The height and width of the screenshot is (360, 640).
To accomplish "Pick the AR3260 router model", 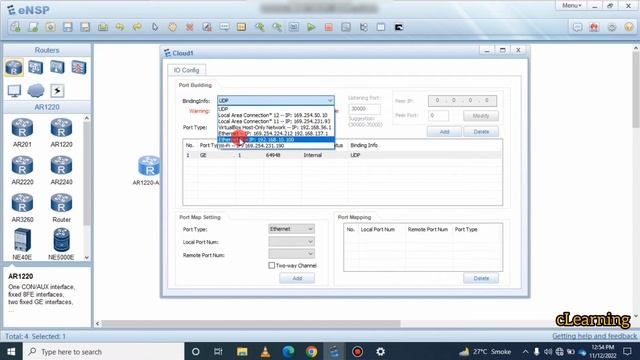I will coord(22,208).
